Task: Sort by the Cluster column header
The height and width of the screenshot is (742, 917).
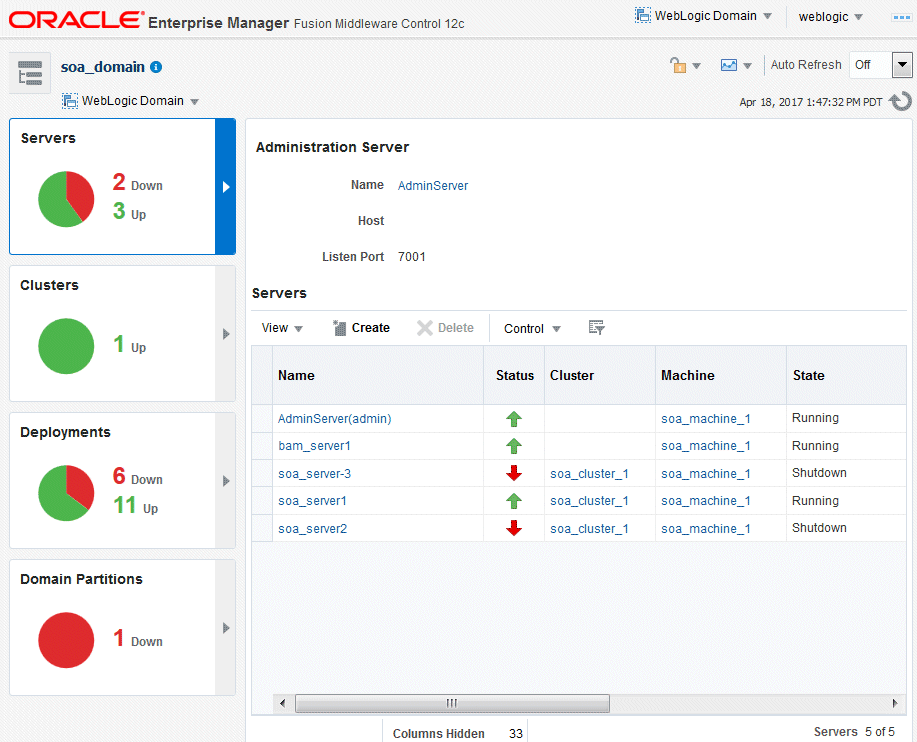Action: [600, 375]
